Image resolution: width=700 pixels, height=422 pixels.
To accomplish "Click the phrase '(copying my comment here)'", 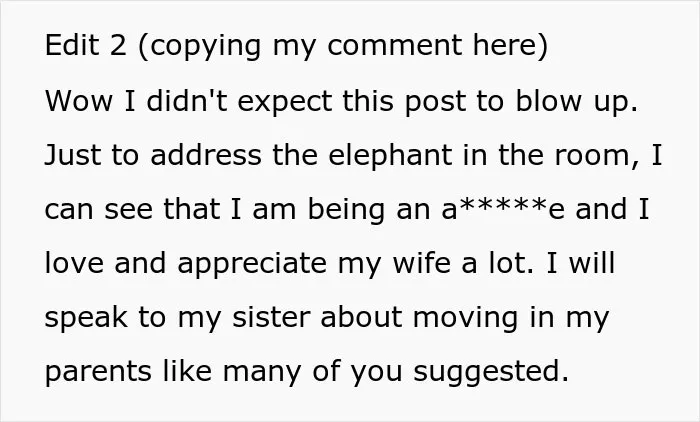I will click(343, 46).
